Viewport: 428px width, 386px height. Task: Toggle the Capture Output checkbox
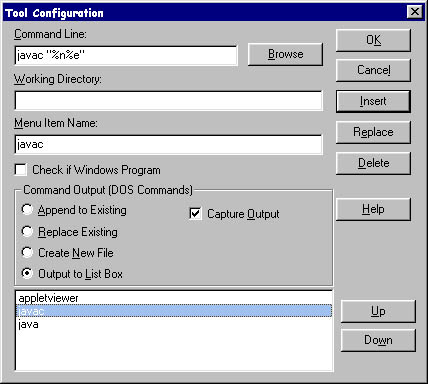(195, 214)
